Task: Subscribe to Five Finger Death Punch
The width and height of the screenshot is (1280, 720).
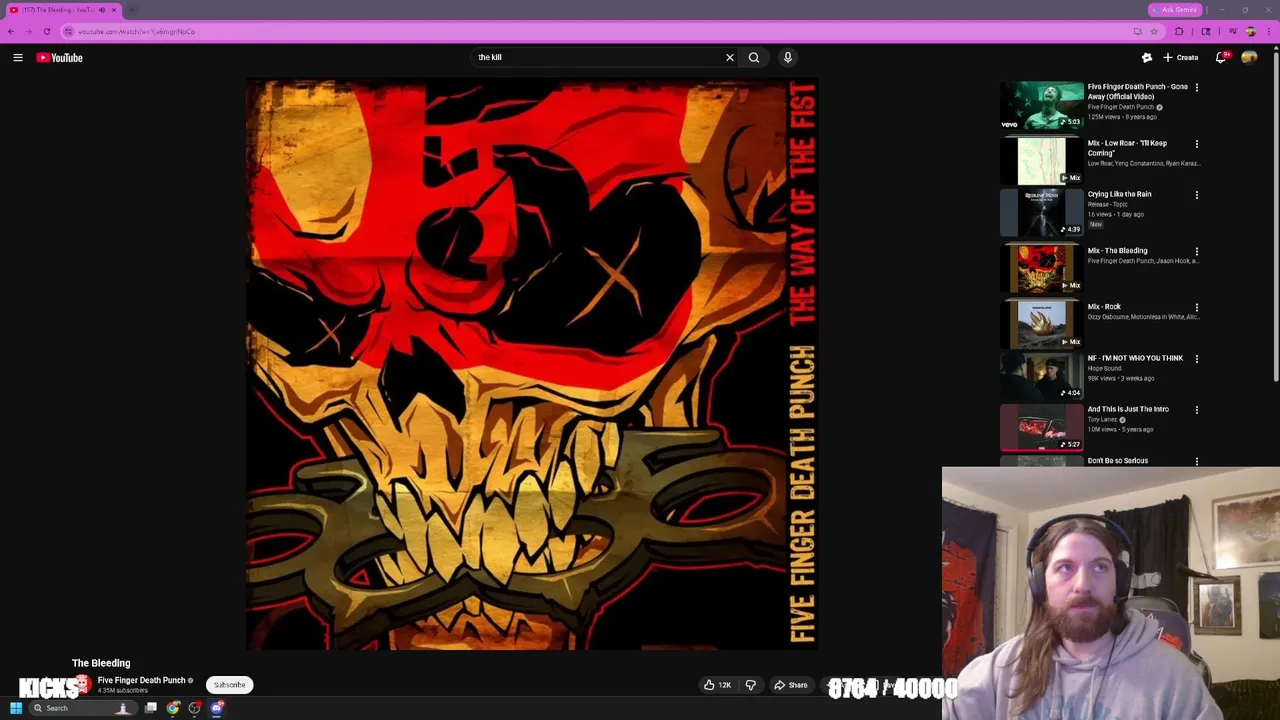Action: click(229, 685)
